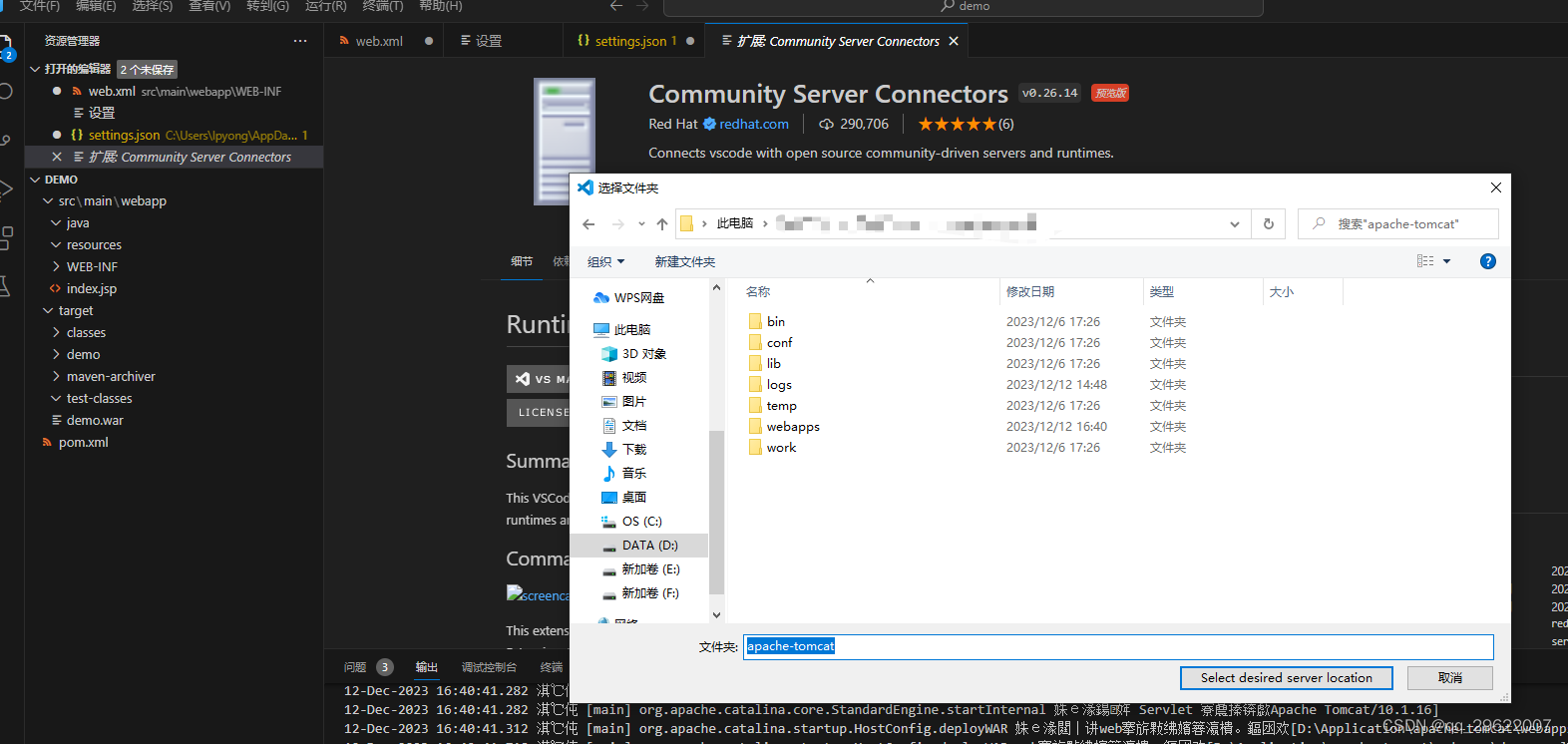Click 取消 button in dialog
Screen dimensions: 1568x744
[1450, 678]
